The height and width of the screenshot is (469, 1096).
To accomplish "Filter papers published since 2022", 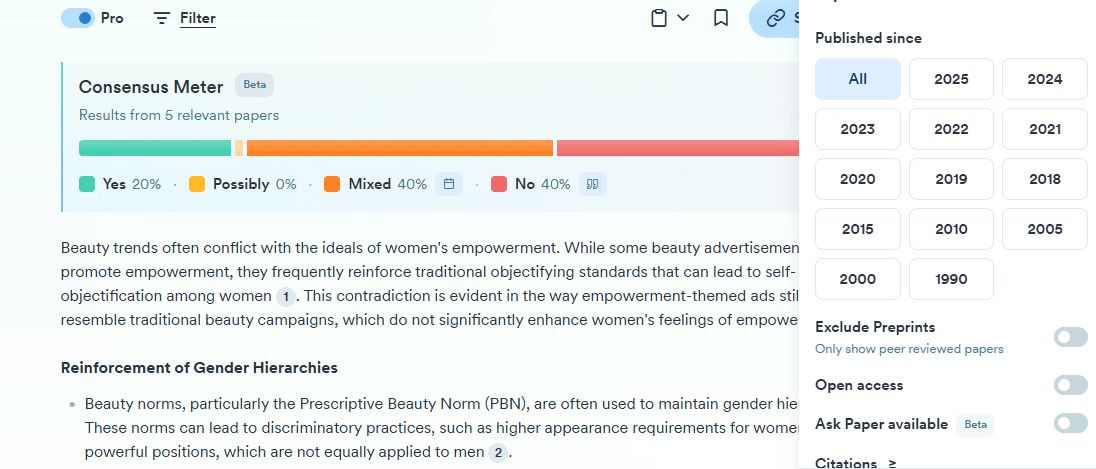I will pos(951,129).
